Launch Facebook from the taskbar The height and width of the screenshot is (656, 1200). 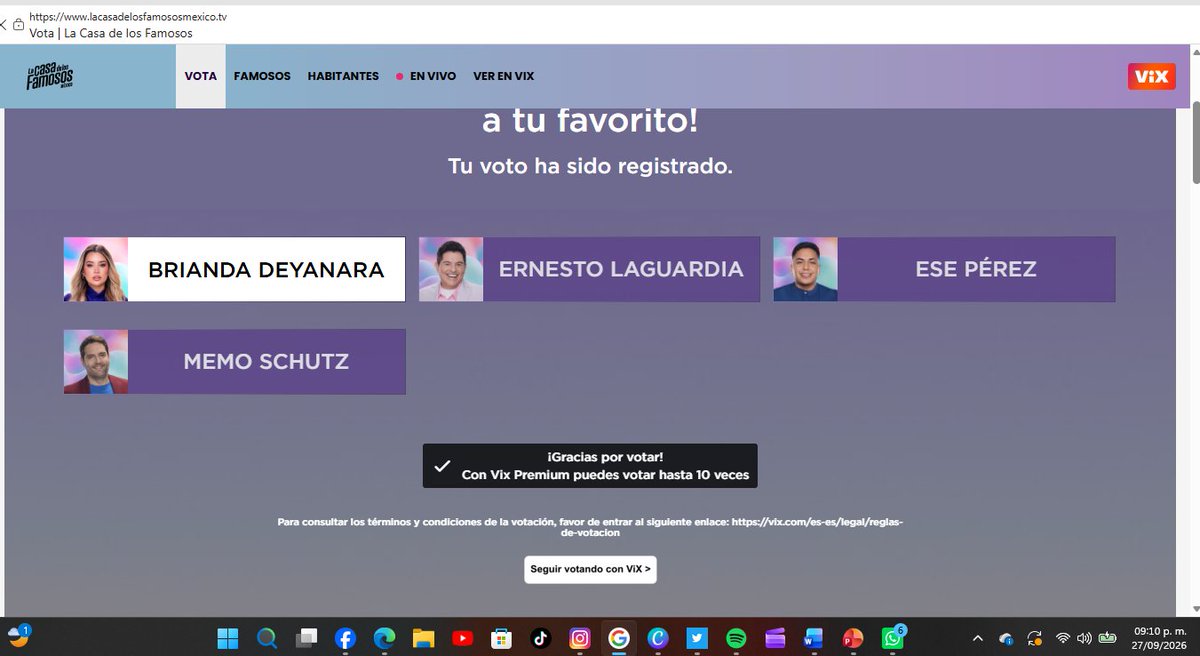pos(345,638)
